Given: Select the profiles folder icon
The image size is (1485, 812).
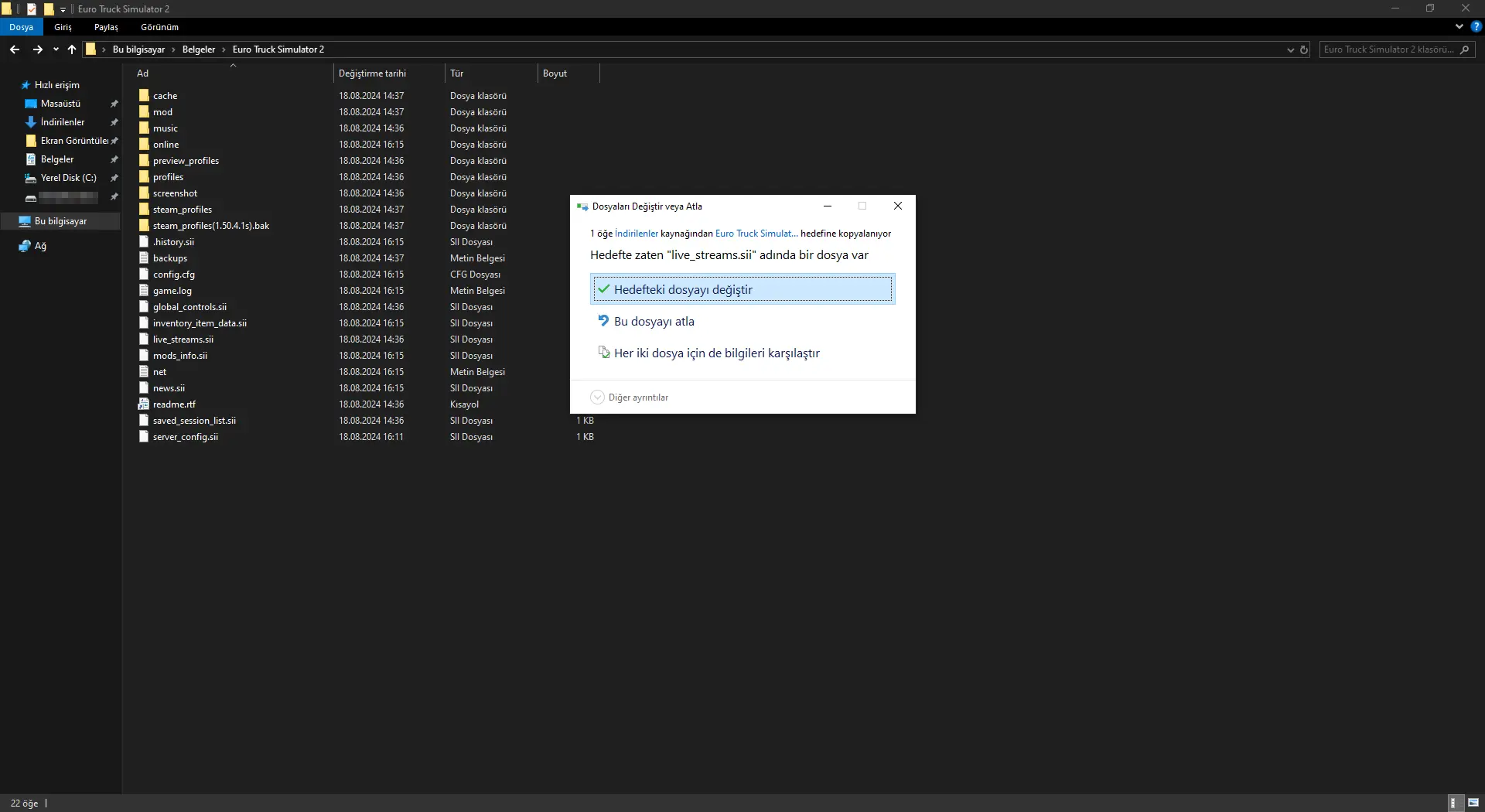Looking at the screenshot, I should click(x=144, y=177).
